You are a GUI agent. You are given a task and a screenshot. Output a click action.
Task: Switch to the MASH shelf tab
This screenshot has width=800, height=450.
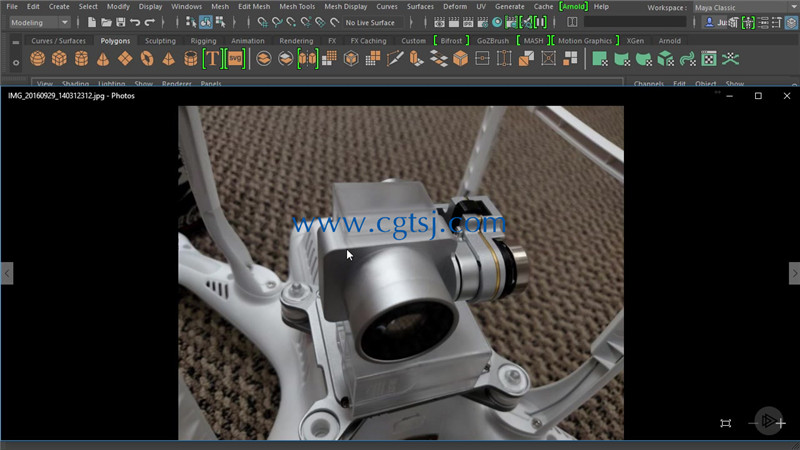tap(534, 41)
